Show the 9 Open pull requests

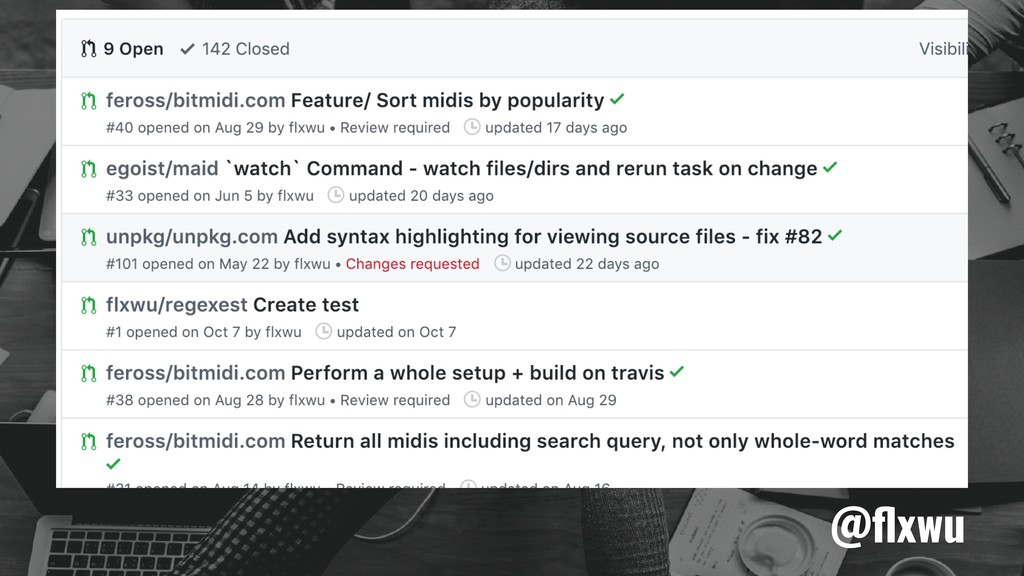tap(122, 49)
